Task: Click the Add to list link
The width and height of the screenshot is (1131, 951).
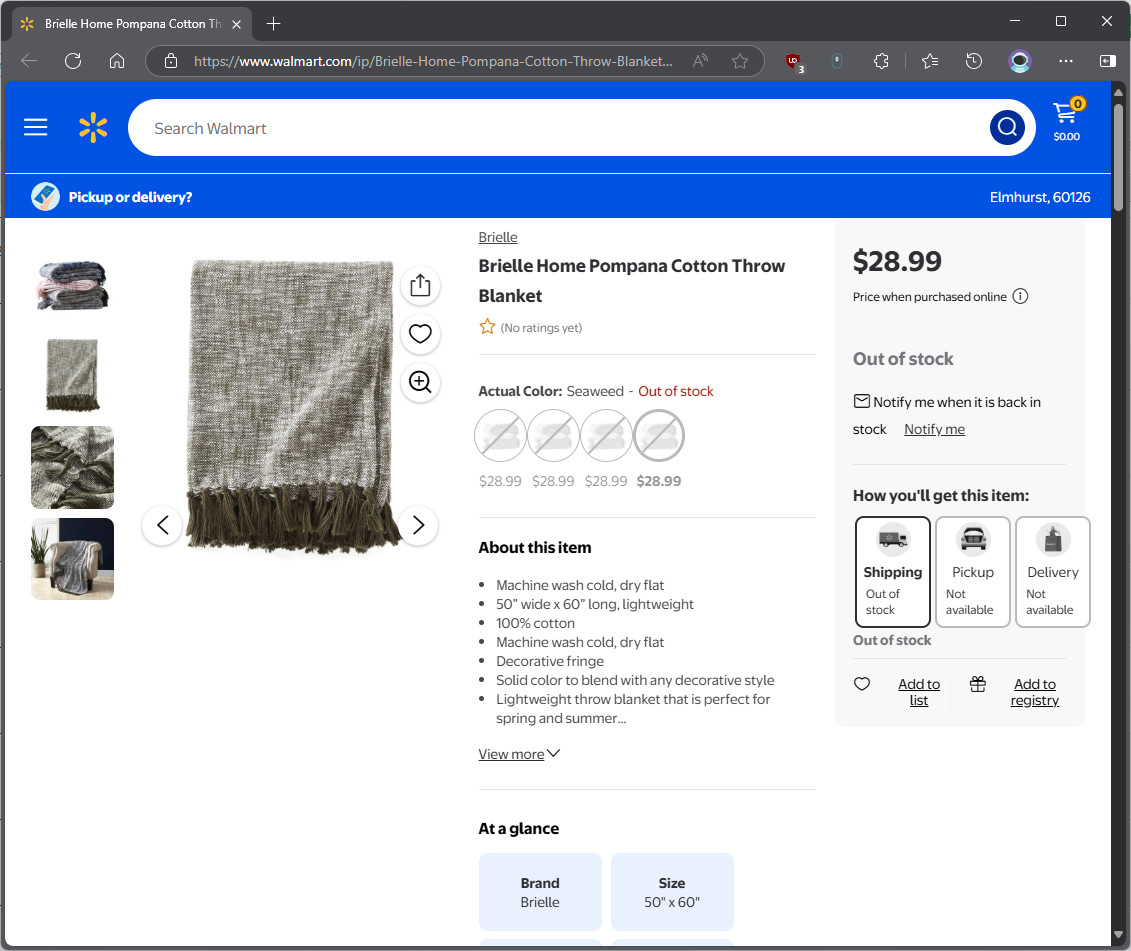Action: pyautogui.click(x=919, y=692)
